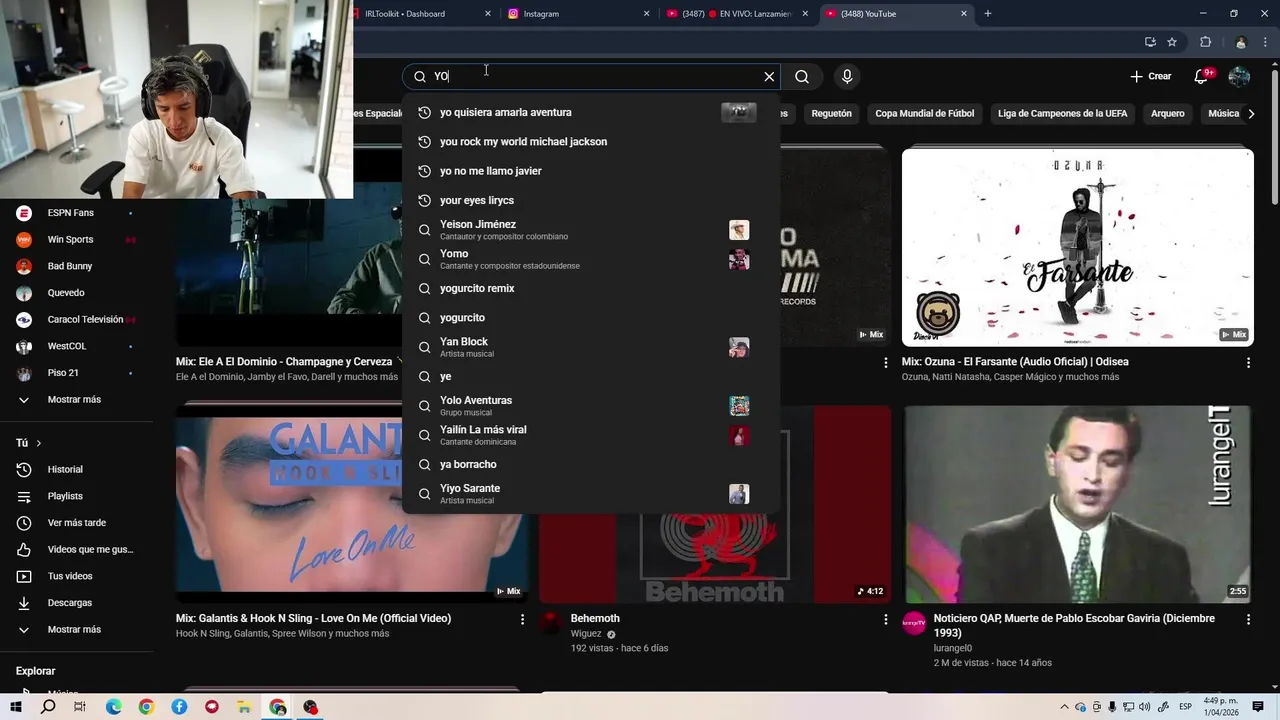Open Chrome three-dot menu
This screenshot has width=1280, height=720.
[x=1266, y=42]
